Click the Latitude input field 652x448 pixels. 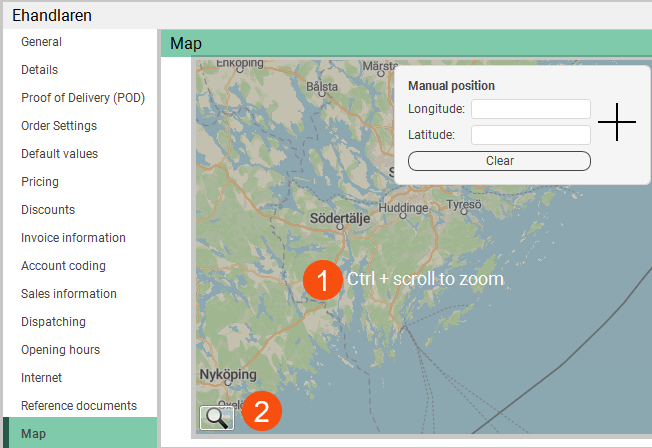pos(530,135)
